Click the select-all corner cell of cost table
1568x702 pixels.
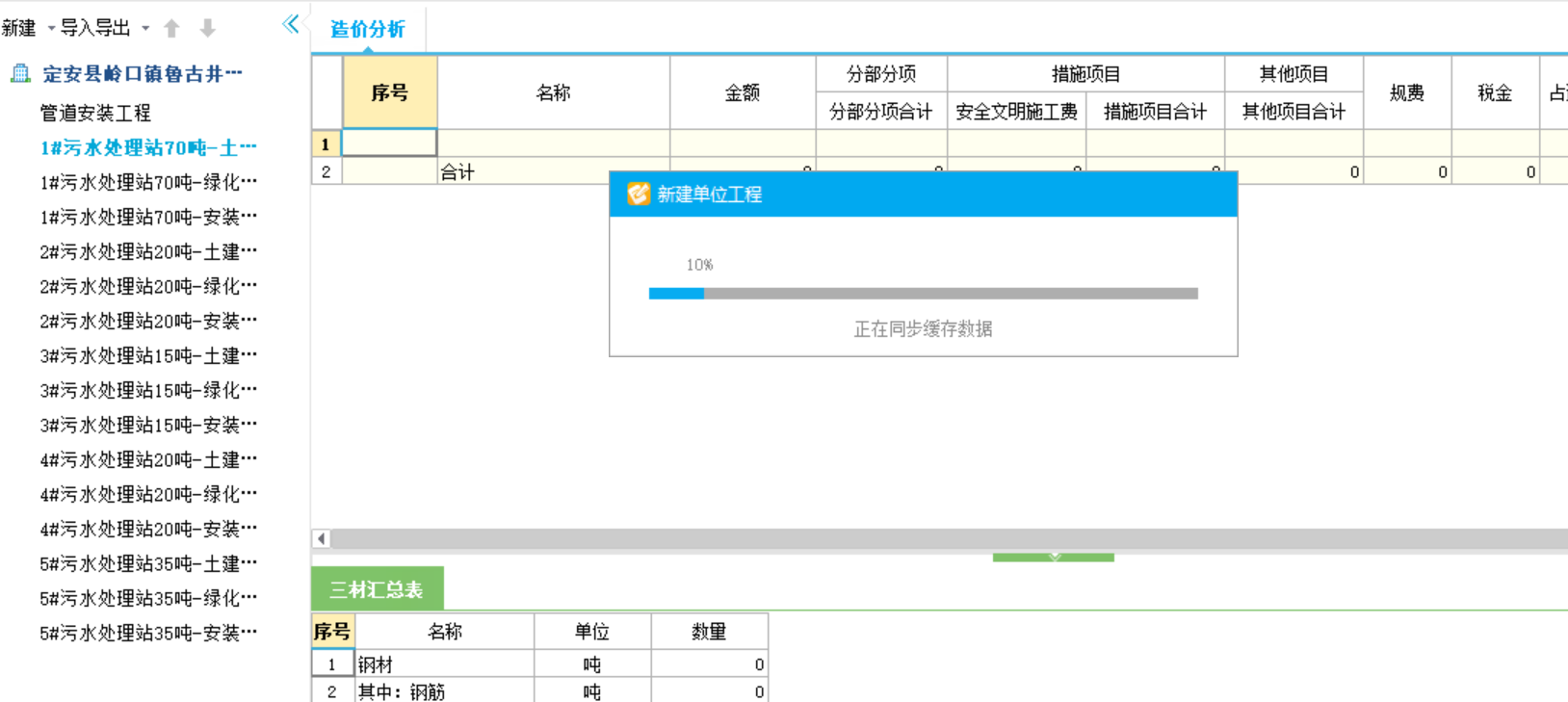pyautogui.click(x=327, y=92)
